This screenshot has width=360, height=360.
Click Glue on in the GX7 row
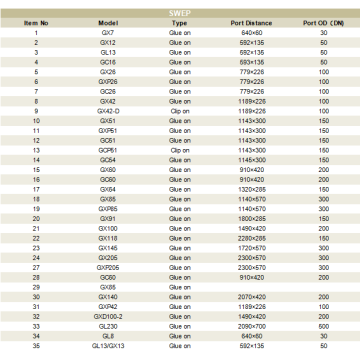tap(180, 33)
